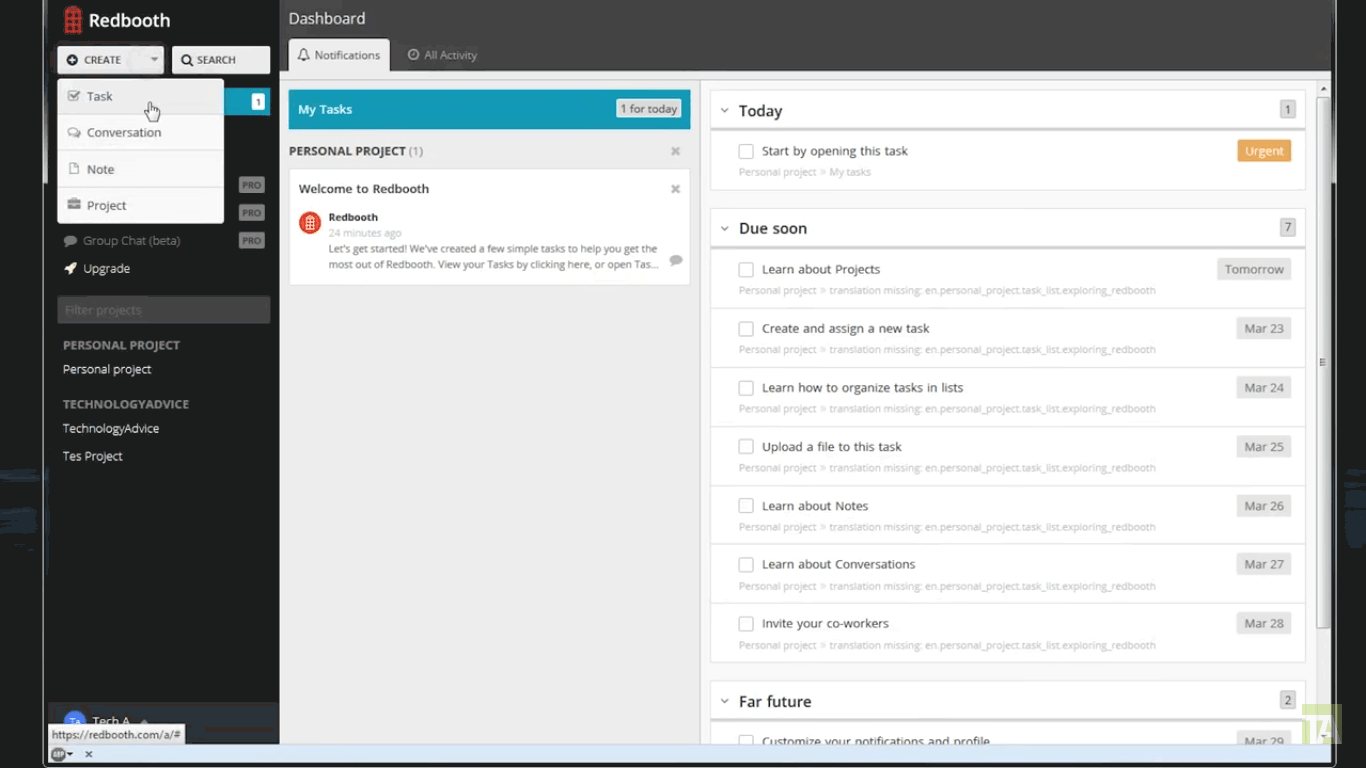Click the Mar 26 due date badge
Viewport: 1366px width, 768px height.
1264,505
